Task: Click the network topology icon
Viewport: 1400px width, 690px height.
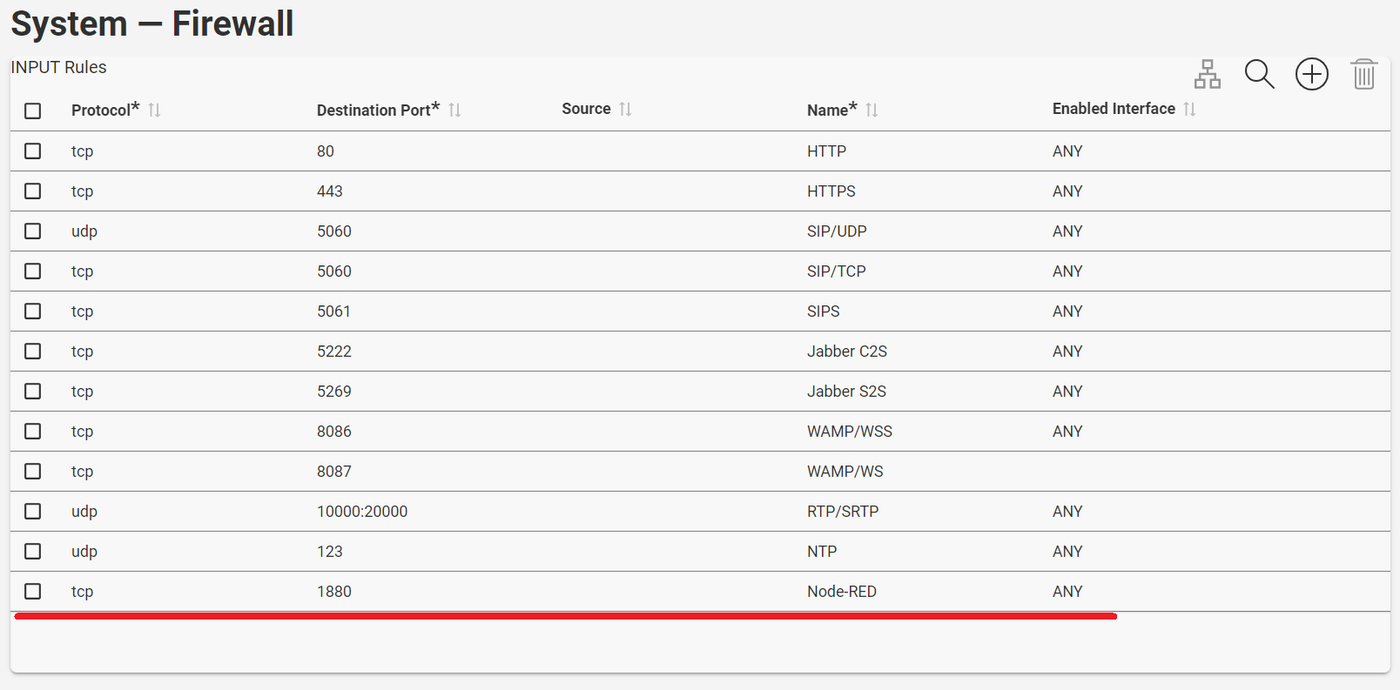Action: (1208, 74)
